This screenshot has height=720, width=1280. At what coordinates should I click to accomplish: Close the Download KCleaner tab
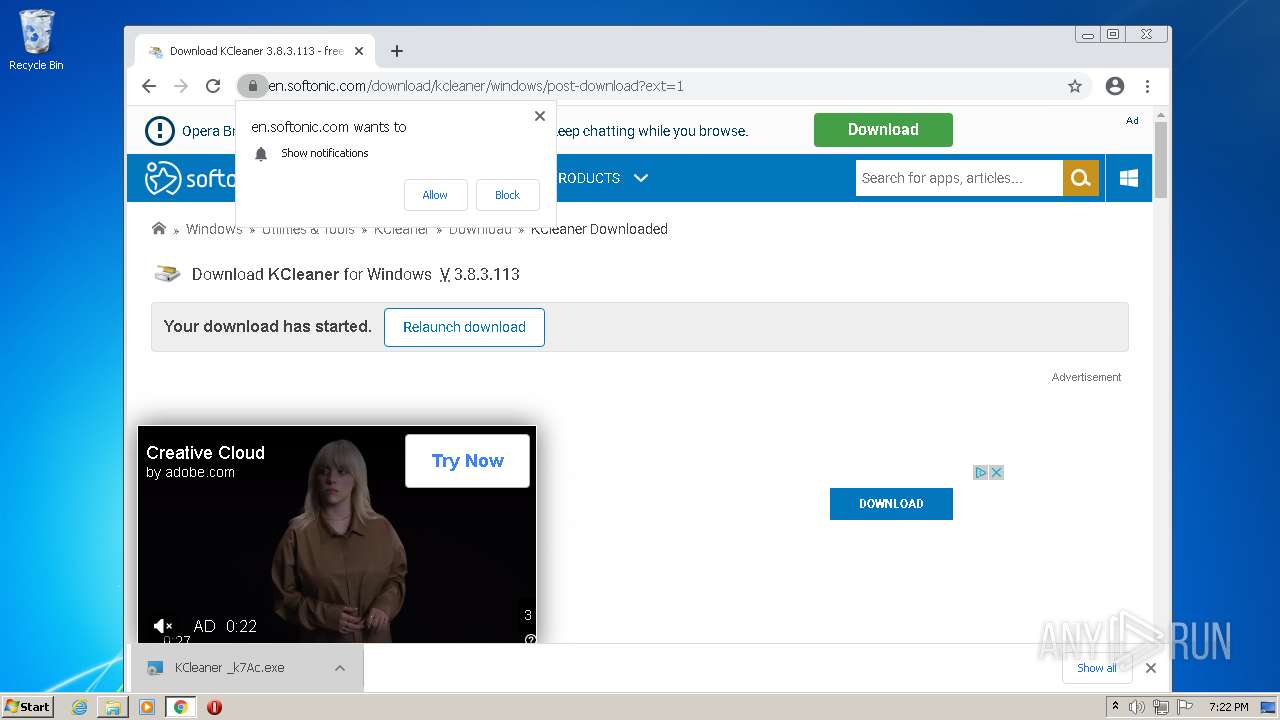[x=359, y=51]
